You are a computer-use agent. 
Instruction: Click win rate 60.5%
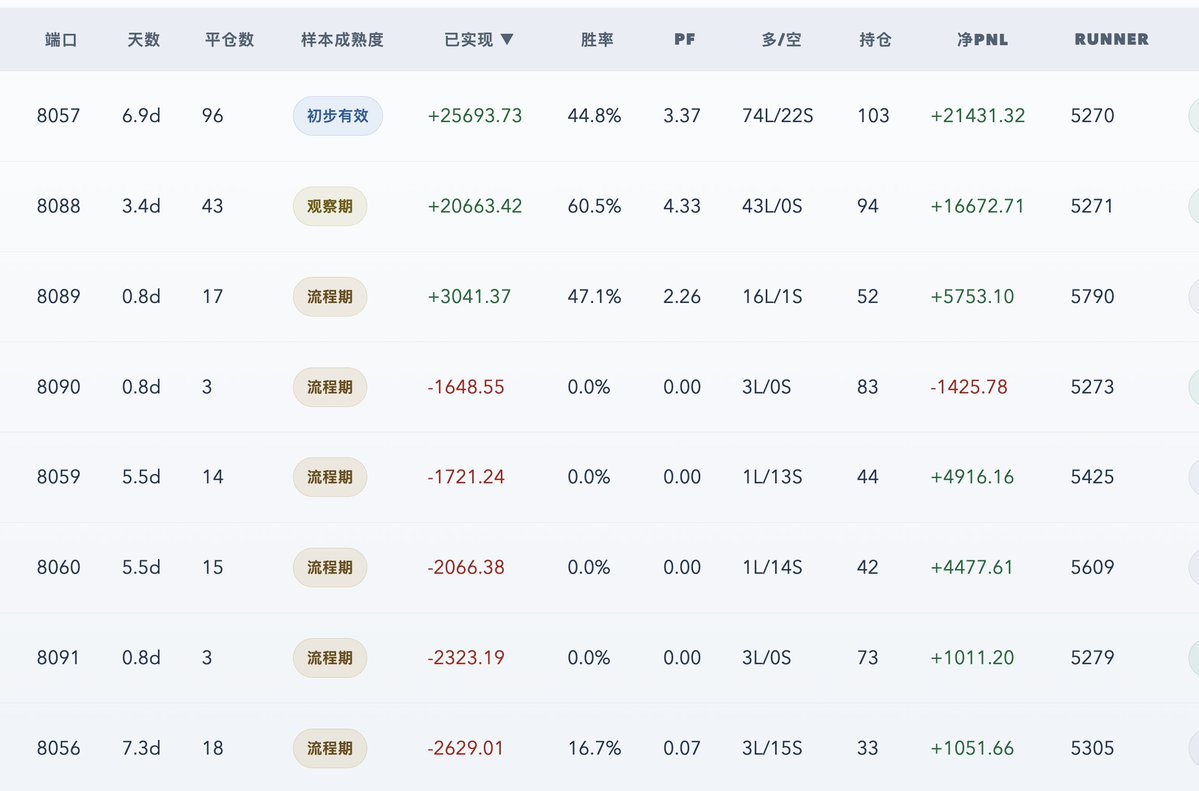point(594,206)
